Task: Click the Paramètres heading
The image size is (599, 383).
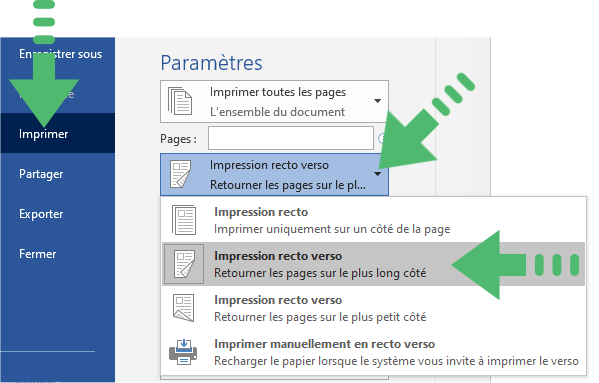Action: point(211,63)
